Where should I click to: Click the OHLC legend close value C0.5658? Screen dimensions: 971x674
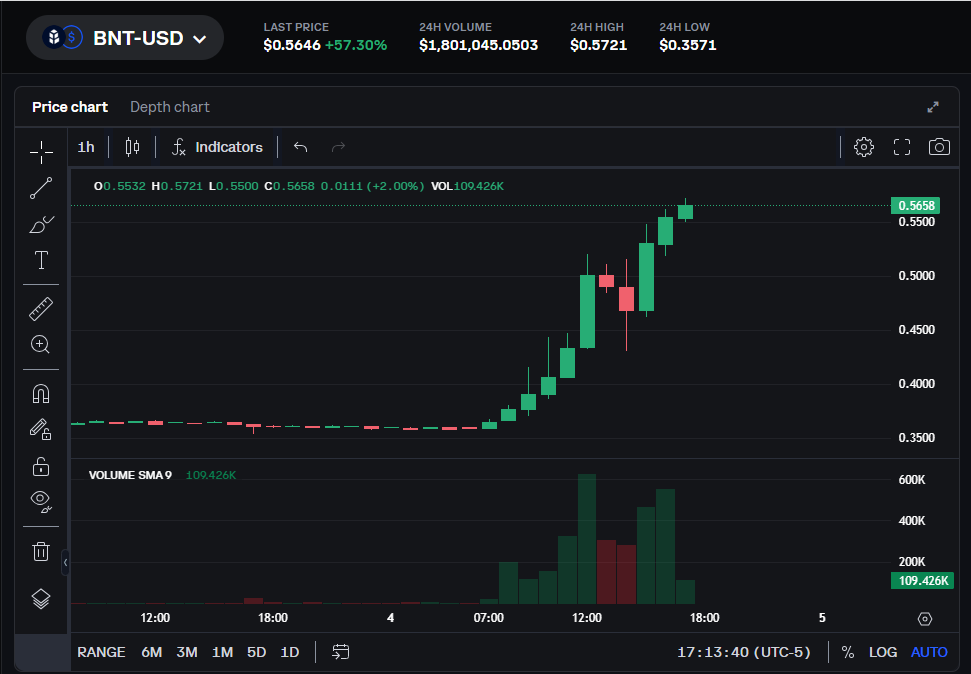(x=289, y=186)
